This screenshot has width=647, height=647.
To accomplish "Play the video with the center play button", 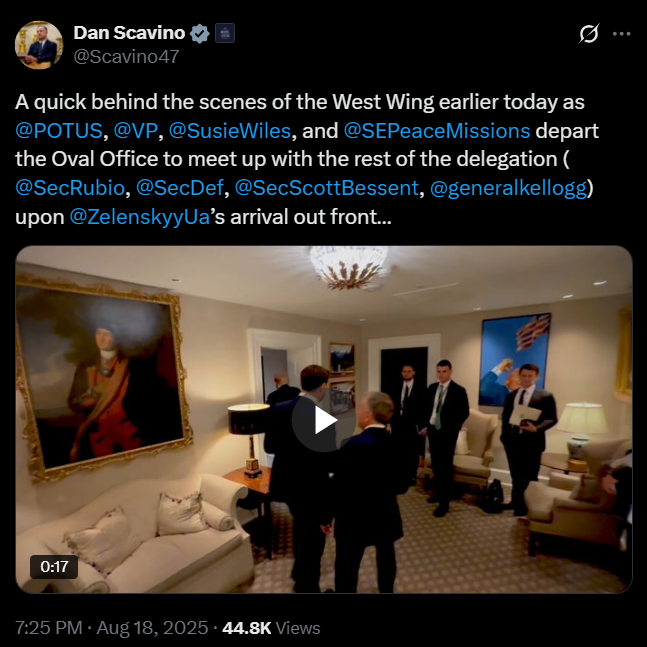I will tap(324, 420).
